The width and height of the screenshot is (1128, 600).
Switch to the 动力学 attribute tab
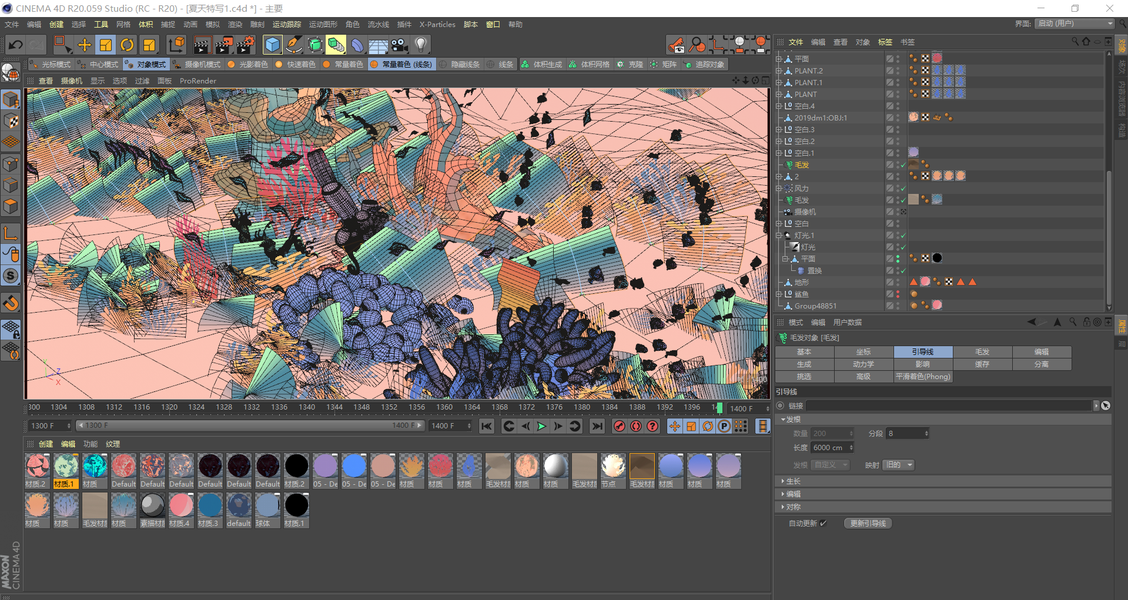[863, 364]
